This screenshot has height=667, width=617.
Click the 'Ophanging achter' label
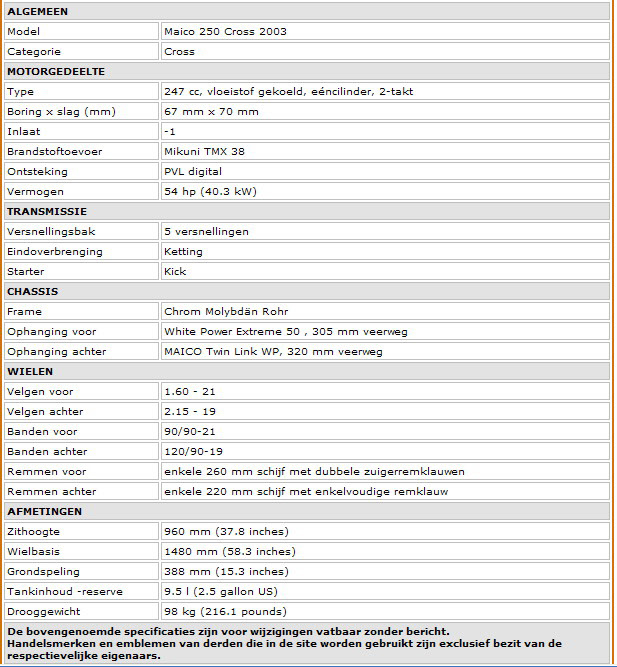click(x=57, y=351)
